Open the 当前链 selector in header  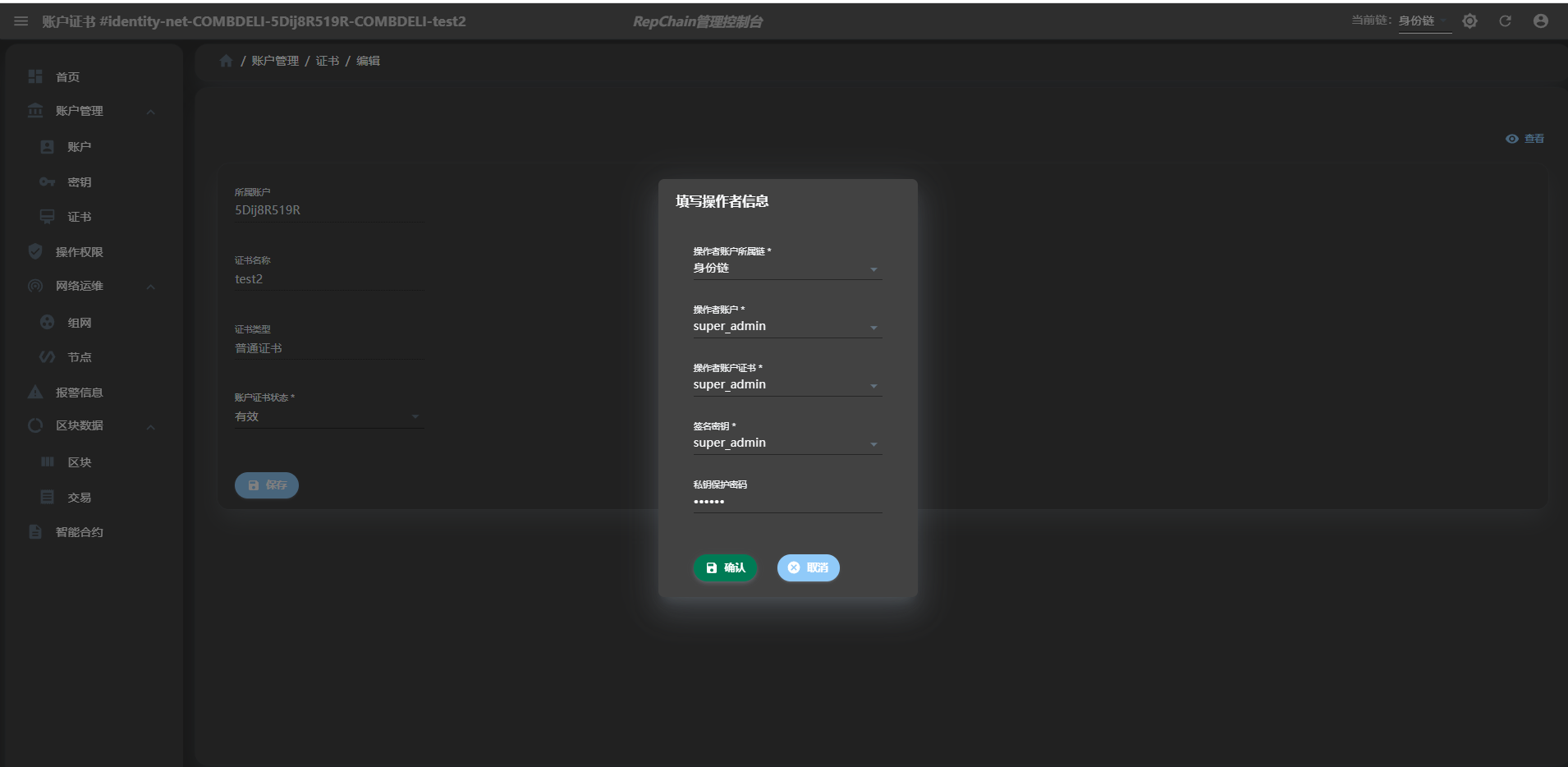click(x=1424, y=21)
